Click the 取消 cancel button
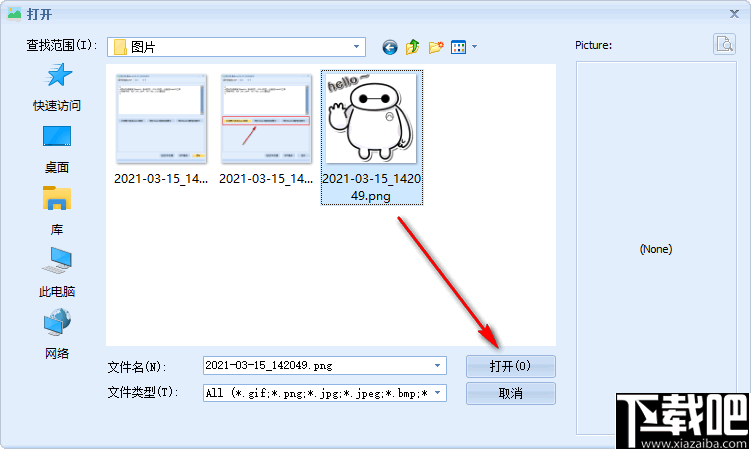Screen dimensions: 751x449 pos(511,393)
